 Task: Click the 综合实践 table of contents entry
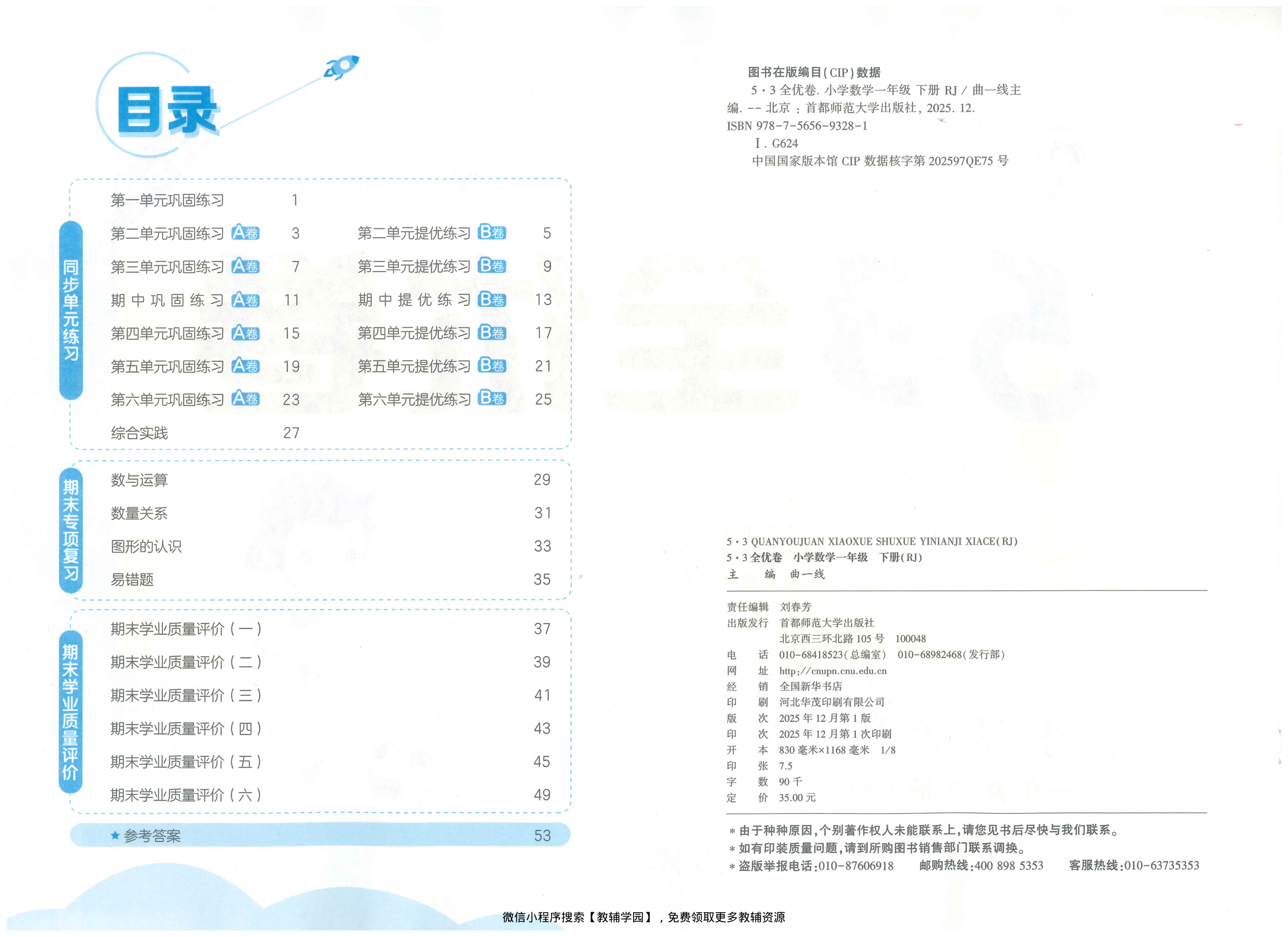click(x=140, y=433)
